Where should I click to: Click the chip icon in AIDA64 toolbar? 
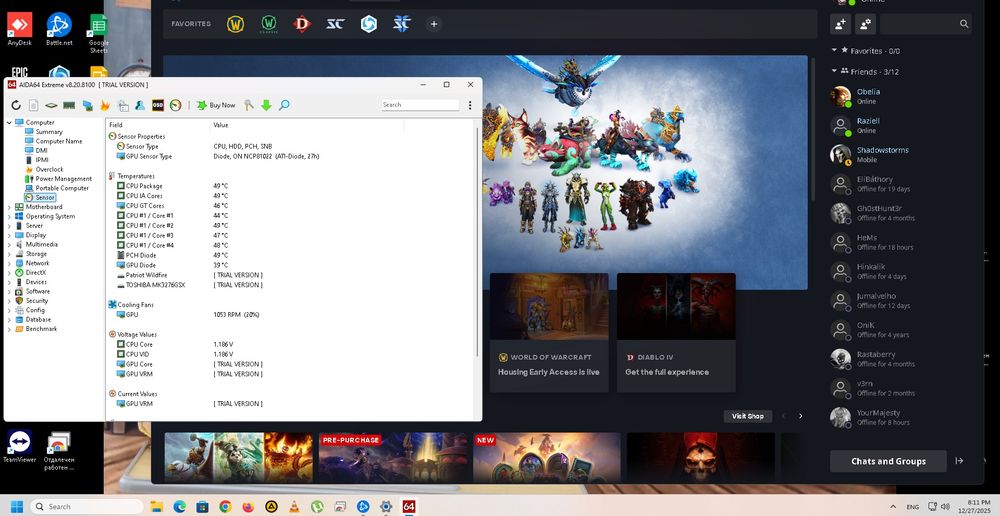point(51,105)
